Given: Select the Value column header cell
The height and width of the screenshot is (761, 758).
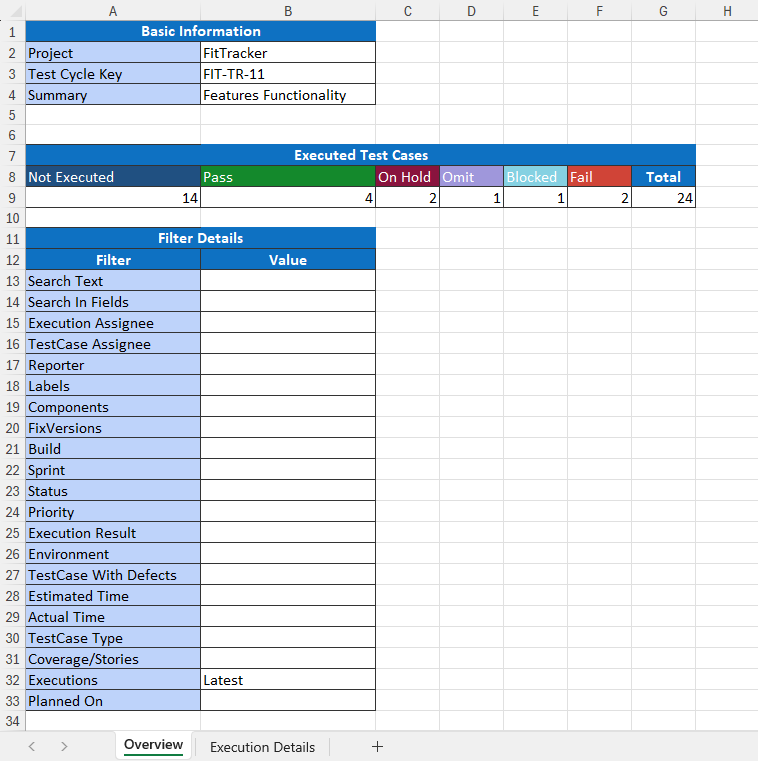Looking at the screenshot, I should pos(288,260).
